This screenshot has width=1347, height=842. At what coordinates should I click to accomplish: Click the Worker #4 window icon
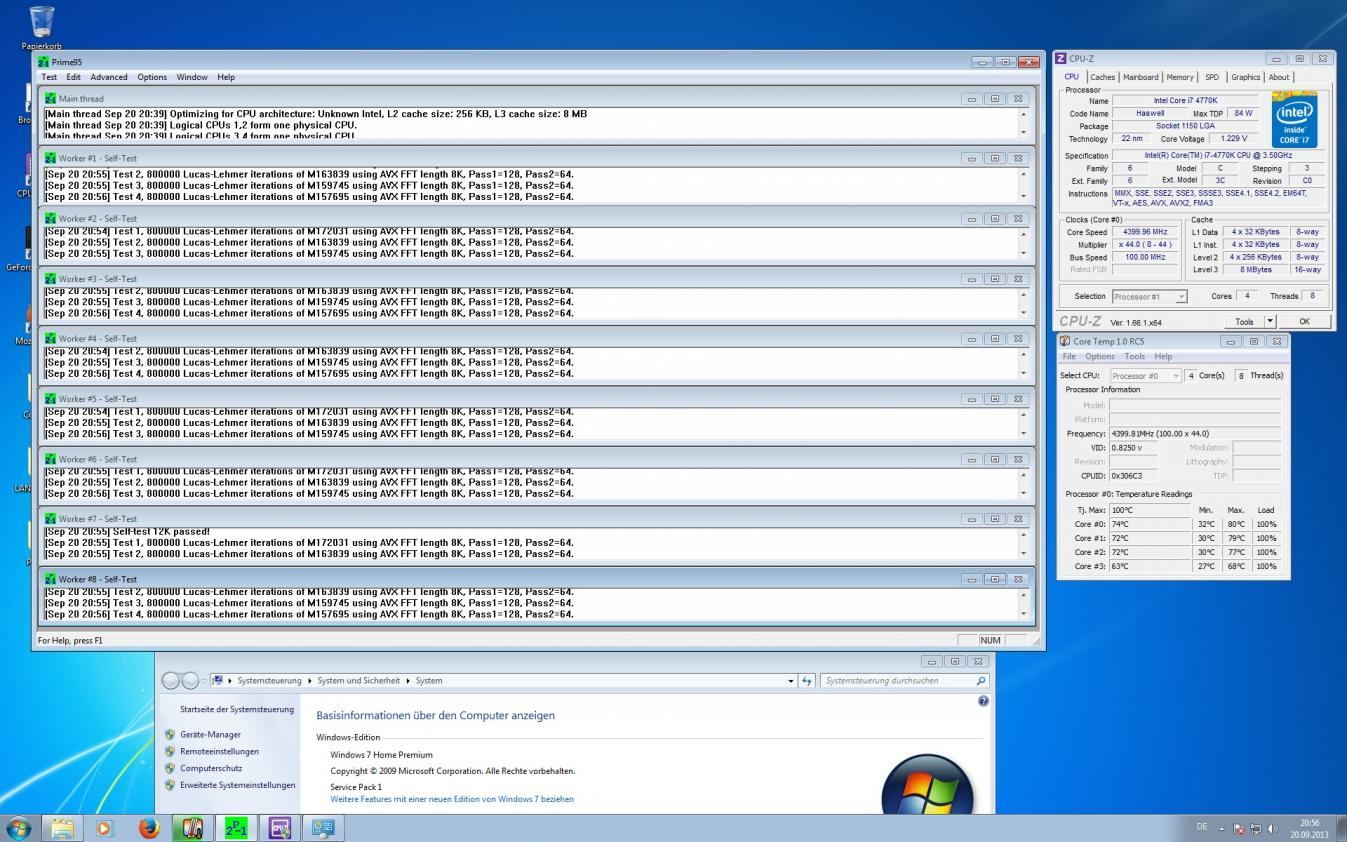[51, 339]
